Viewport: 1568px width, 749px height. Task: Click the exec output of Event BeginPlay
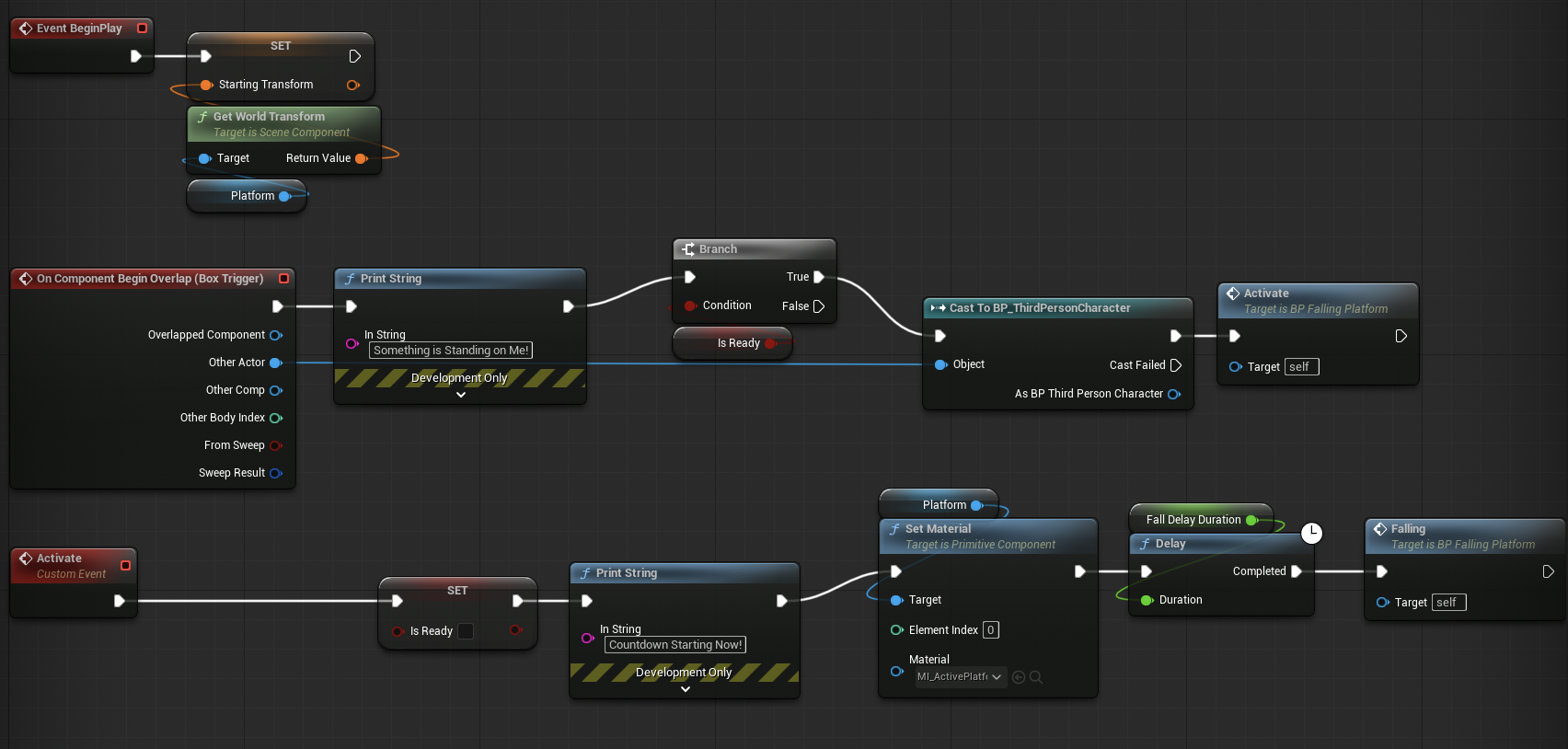coord(136,56)
